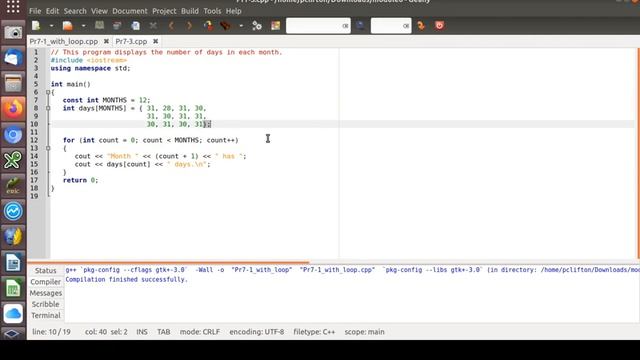Select the Messages tab in message panel
Image resolution: width=640 pixels, height=360 pixels.
pyautogui.click(x=45, y=293)
